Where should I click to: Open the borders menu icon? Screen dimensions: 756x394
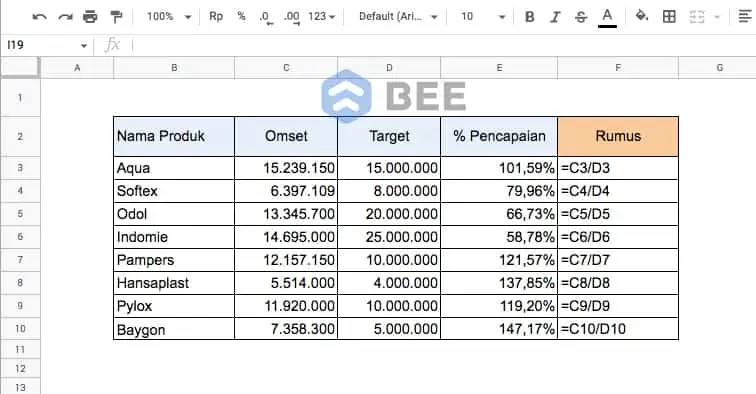point(669,17)
